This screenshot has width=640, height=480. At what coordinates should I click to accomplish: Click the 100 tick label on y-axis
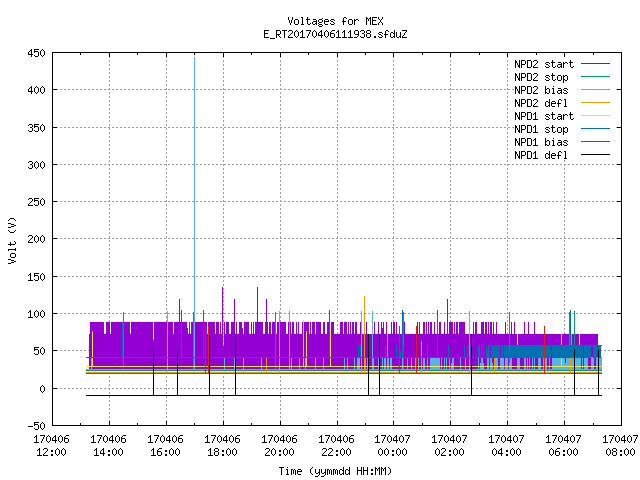[36, 314]
